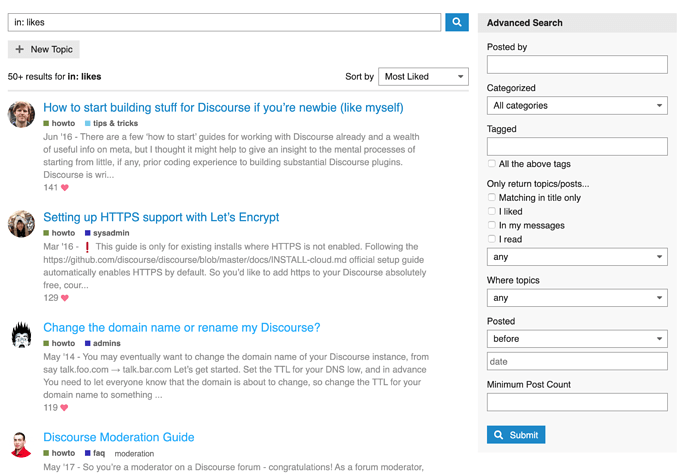Click the 'tips & tricks' category tag
The image size is (690, 474).
[111, 123]
